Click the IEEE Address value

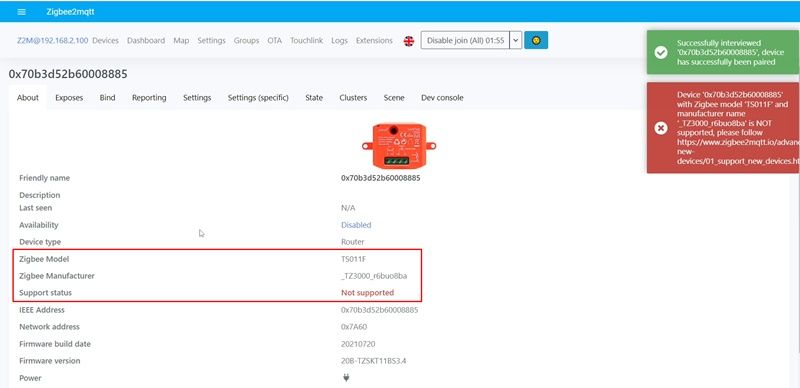pyautogui.click(x=380, y=310)
